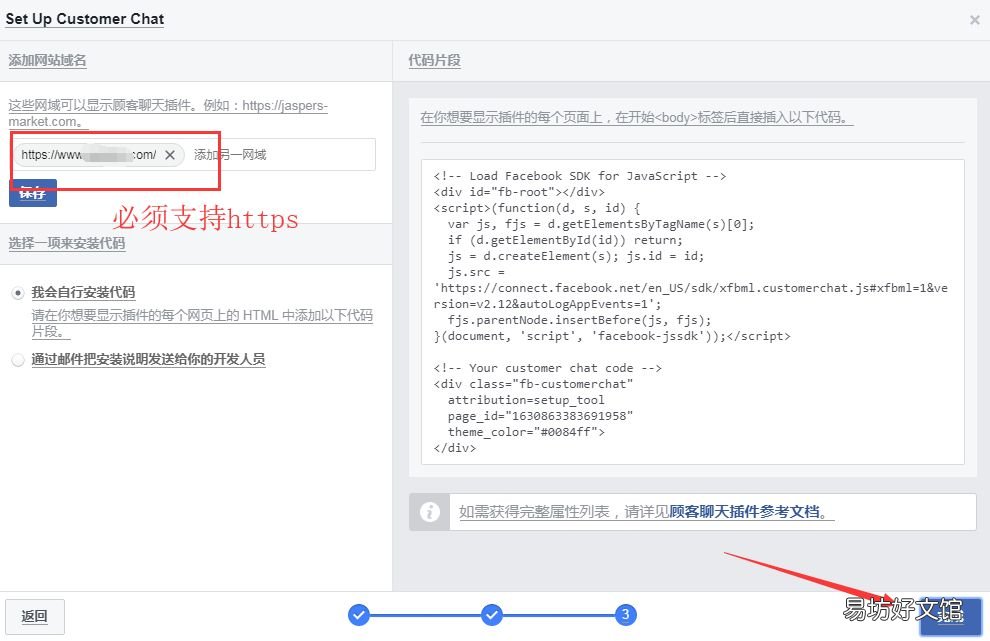Click the 请在你想要显示插件的每个网页上的 HTML hint text
The image size is (990, 641).
click(202, 323)
